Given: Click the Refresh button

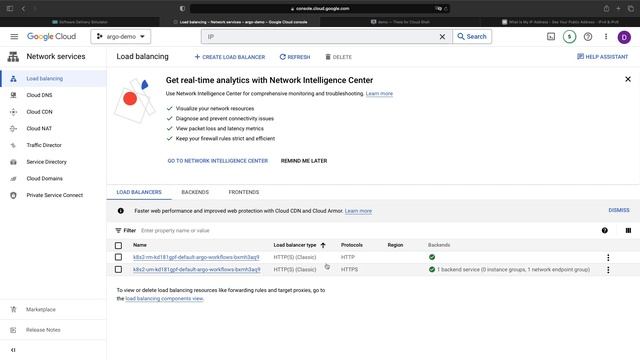Looking at the screenshot, I should click(x=295, y=57).
